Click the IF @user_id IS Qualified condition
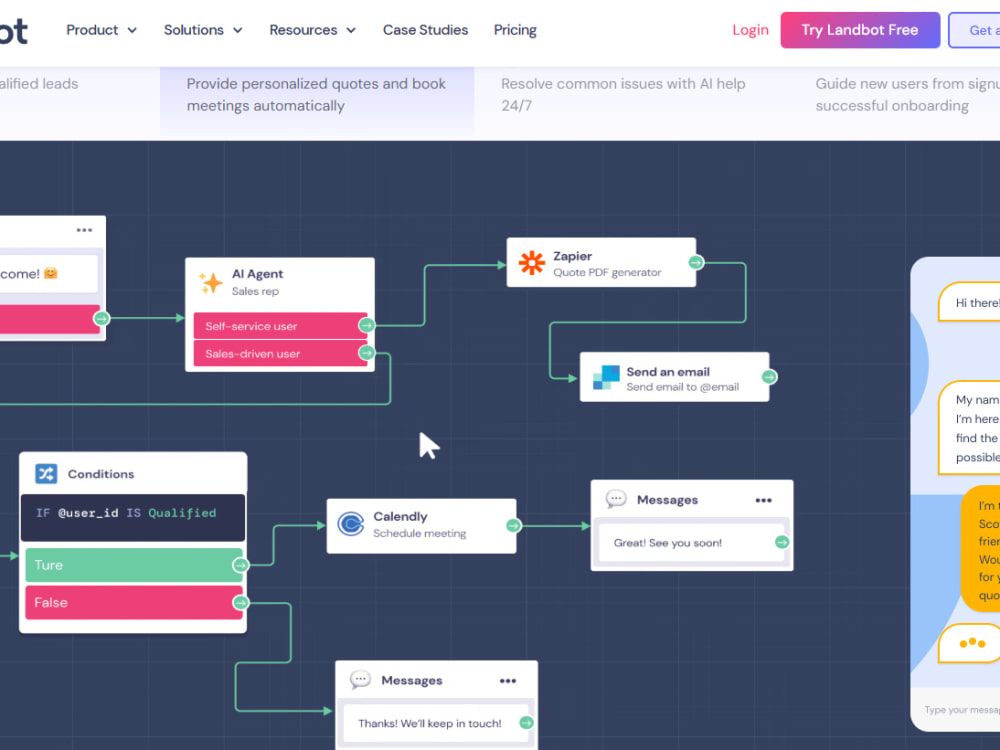 click(133, 517)
